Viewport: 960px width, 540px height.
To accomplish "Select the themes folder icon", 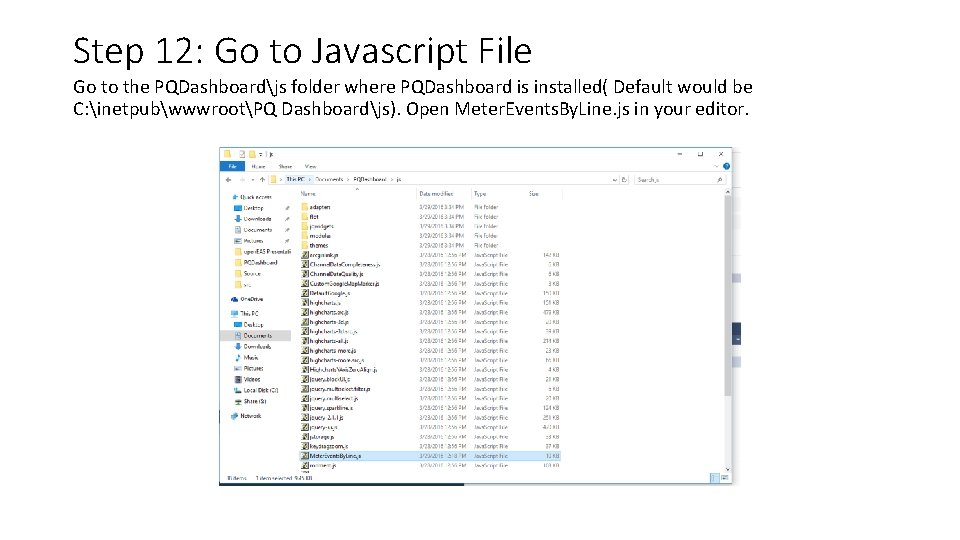I will pyautogui.click(x=304, y=245).
